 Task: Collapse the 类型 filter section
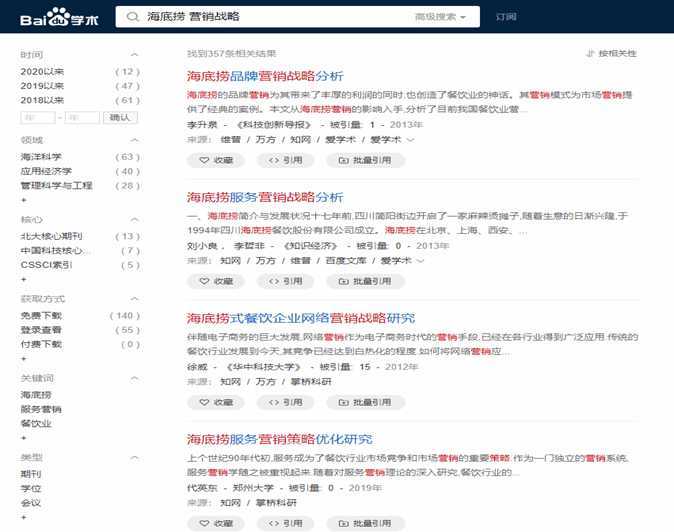[135, 458]
